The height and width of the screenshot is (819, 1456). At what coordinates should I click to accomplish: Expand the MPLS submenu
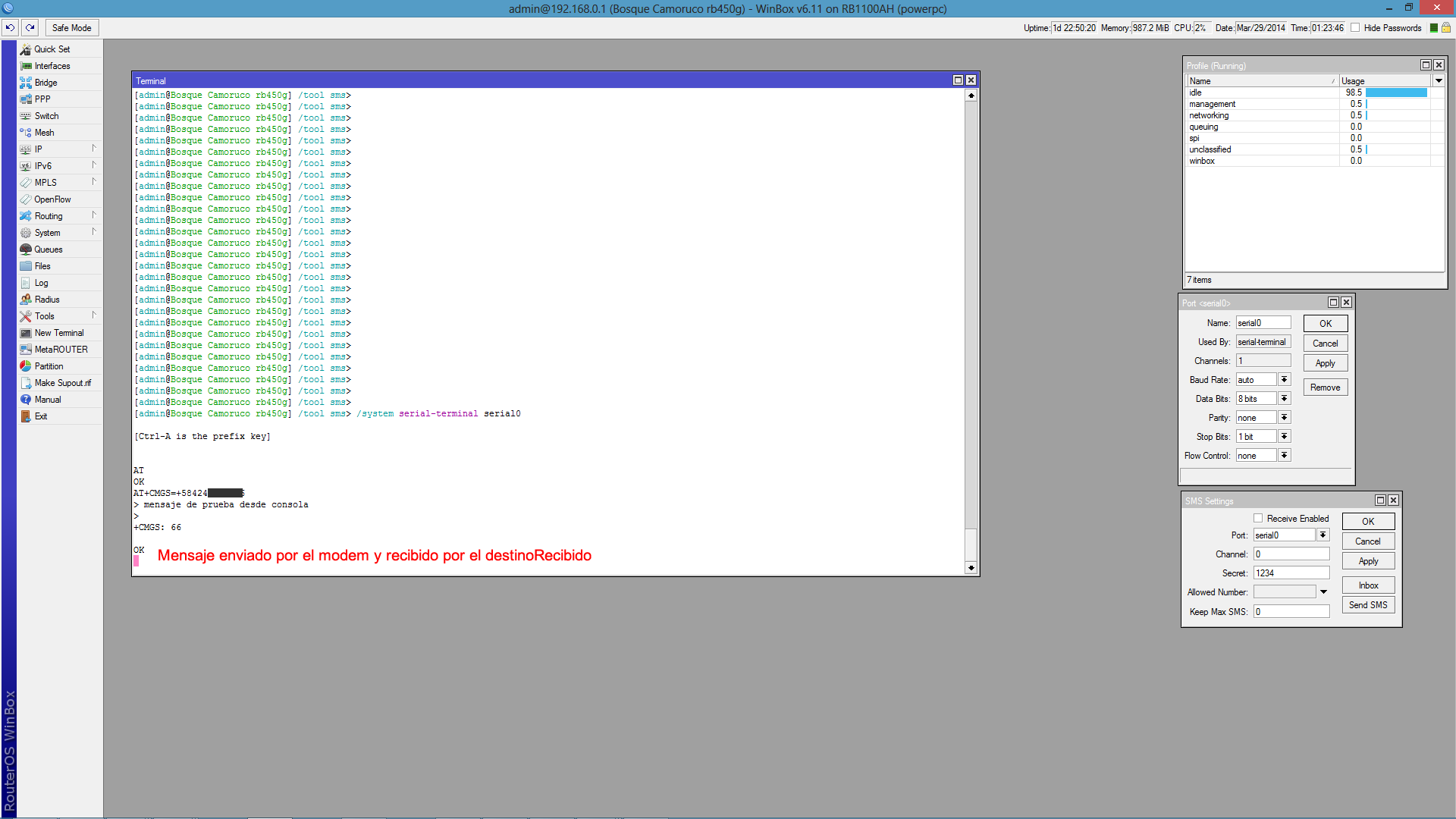pyautogui.click(x=94, y=182)
